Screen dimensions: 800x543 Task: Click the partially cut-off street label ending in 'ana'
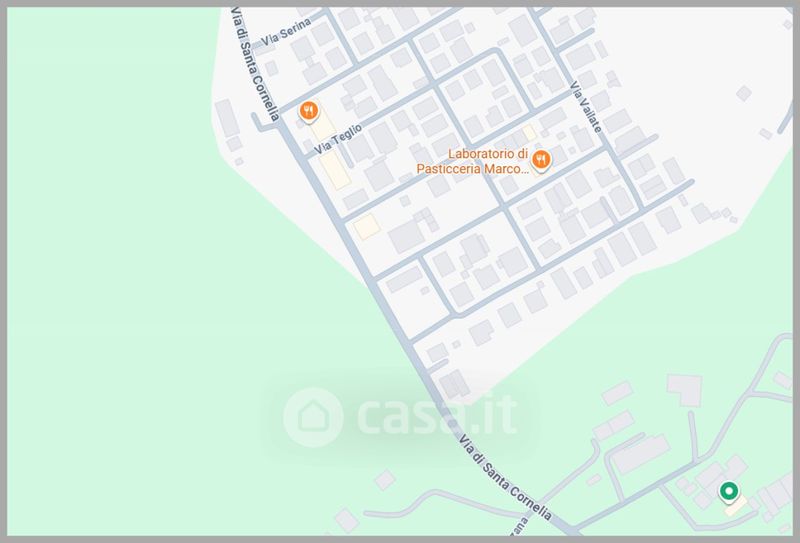(519, 527)
